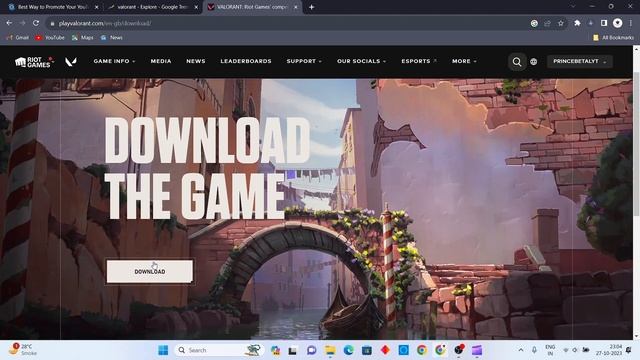Click the weather widget in taskbar
This screenshot has width=640, height=360.
click(23, 349)
